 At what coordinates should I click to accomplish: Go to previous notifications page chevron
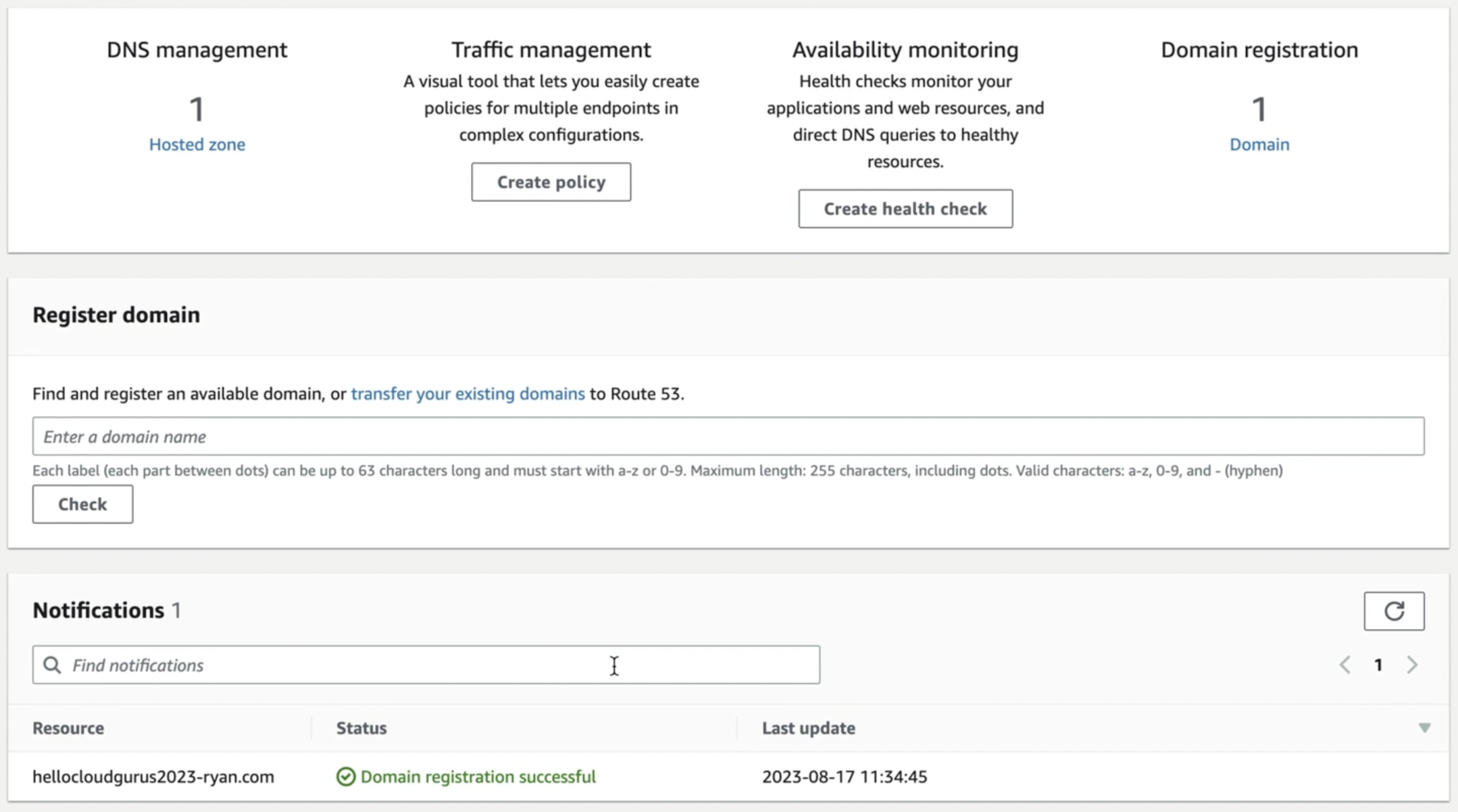1345,665
